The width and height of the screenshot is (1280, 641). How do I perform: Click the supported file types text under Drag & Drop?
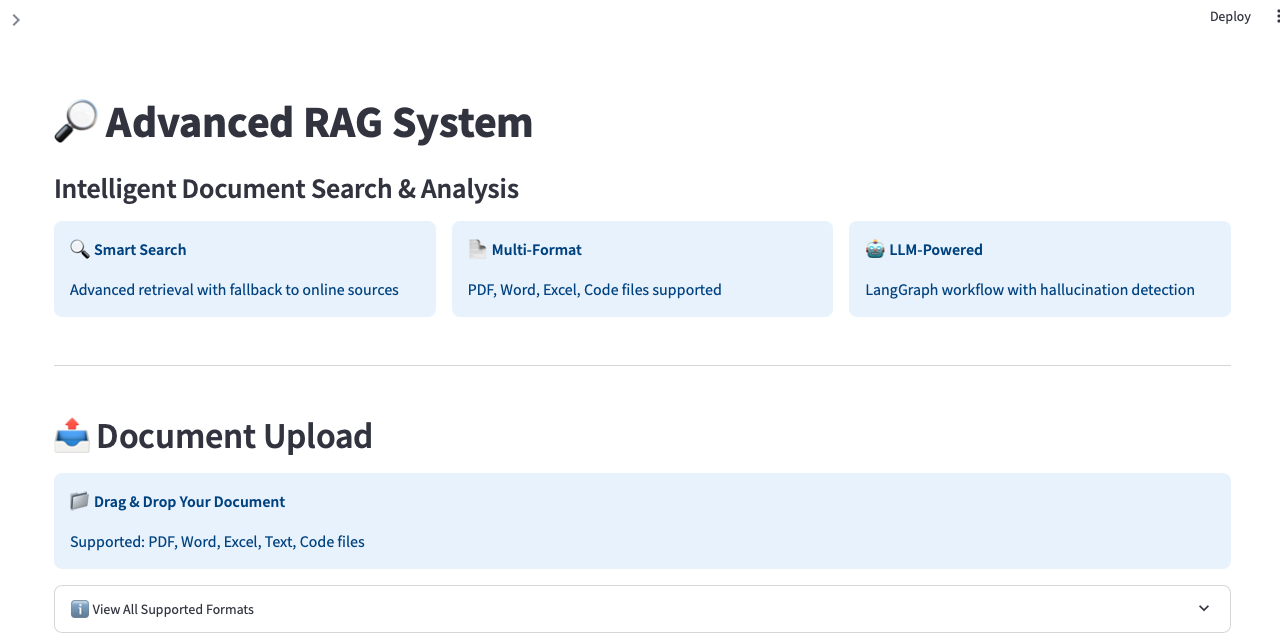click(x=217, y=541)
